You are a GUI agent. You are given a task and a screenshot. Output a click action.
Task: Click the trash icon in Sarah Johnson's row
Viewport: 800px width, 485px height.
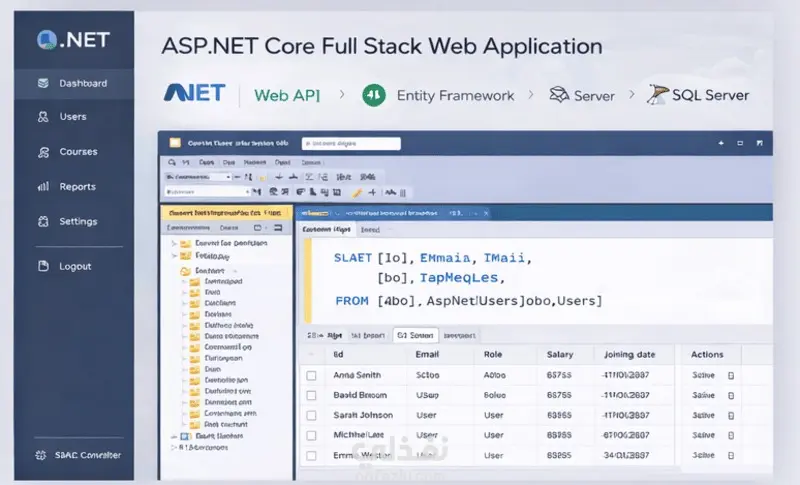pos(731,416)
